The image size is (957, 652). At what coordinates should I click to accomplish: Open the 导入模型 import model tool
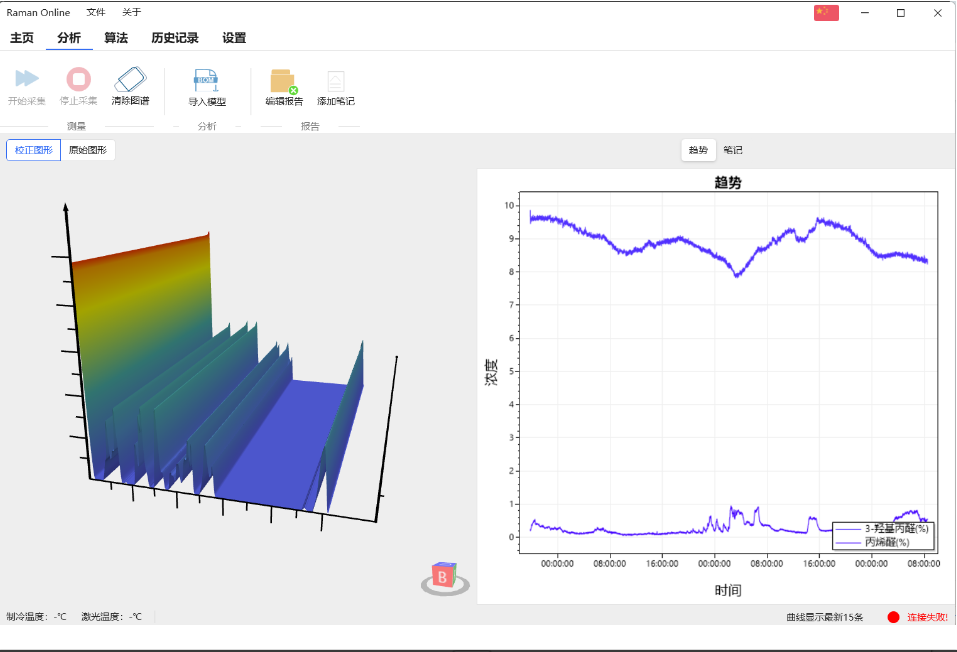point(207,82)
